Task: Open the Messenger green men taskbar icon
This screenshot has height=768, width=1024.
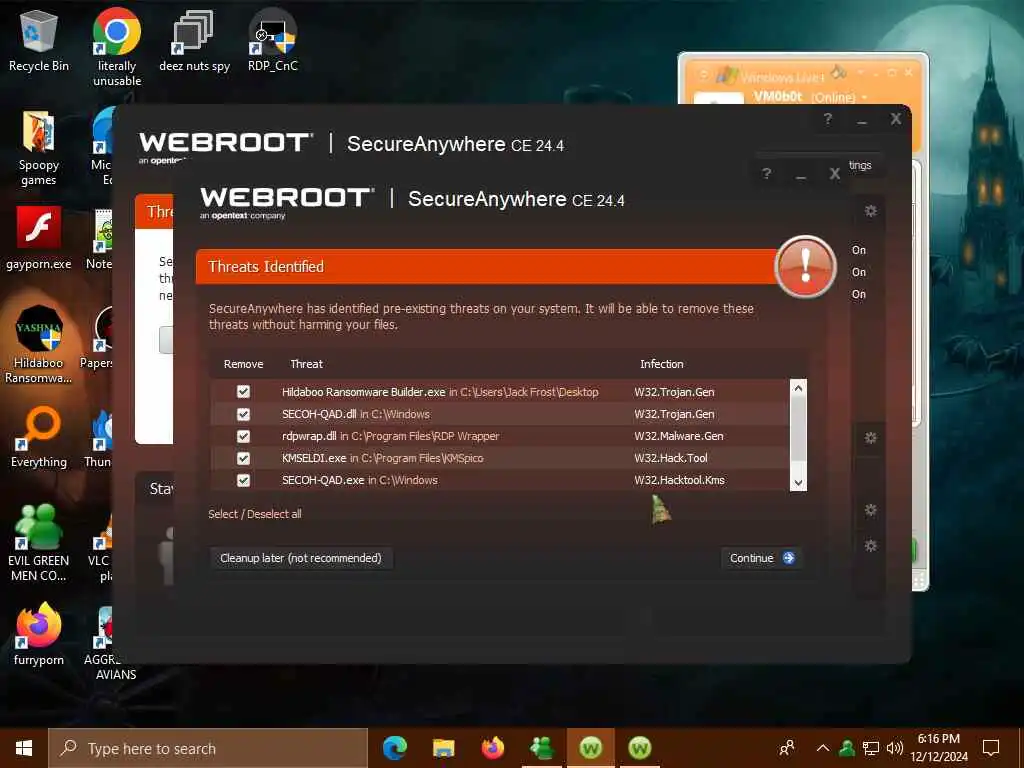Action: (541, 748)
